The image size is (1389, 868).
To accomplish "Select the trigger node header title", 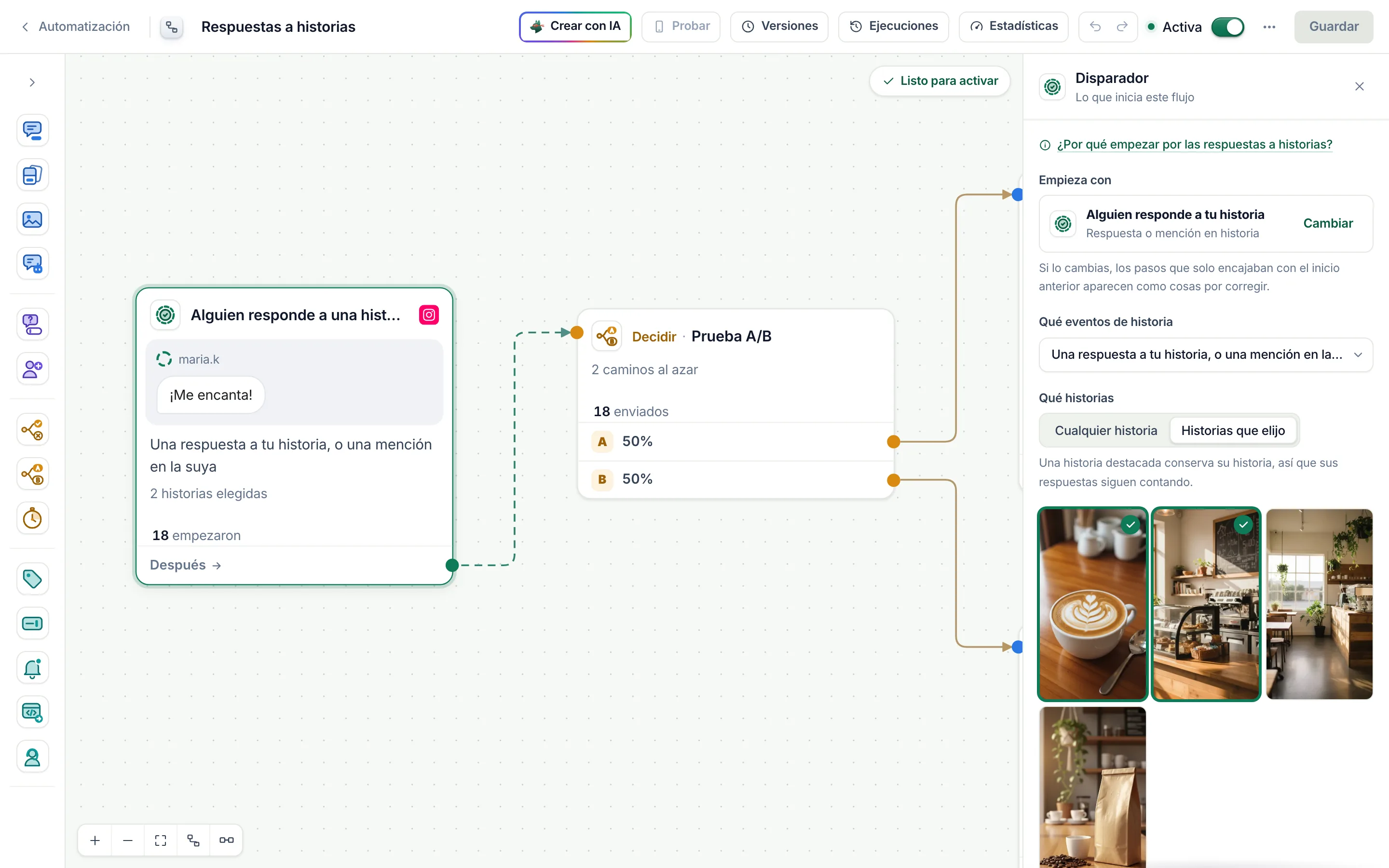I will (295, 315).
